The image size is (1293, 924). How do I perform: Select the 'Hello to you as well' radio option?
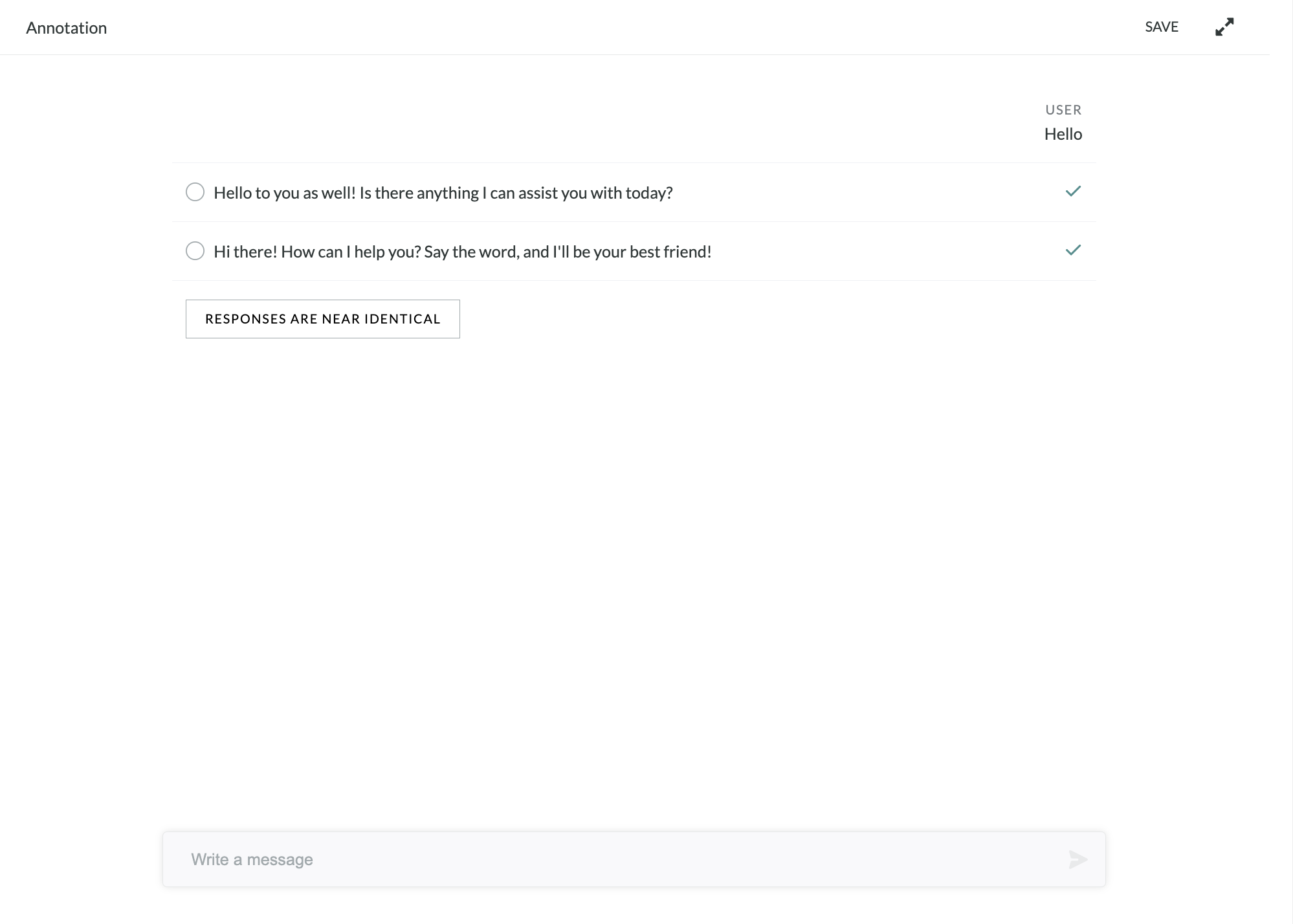pos(195,192)
